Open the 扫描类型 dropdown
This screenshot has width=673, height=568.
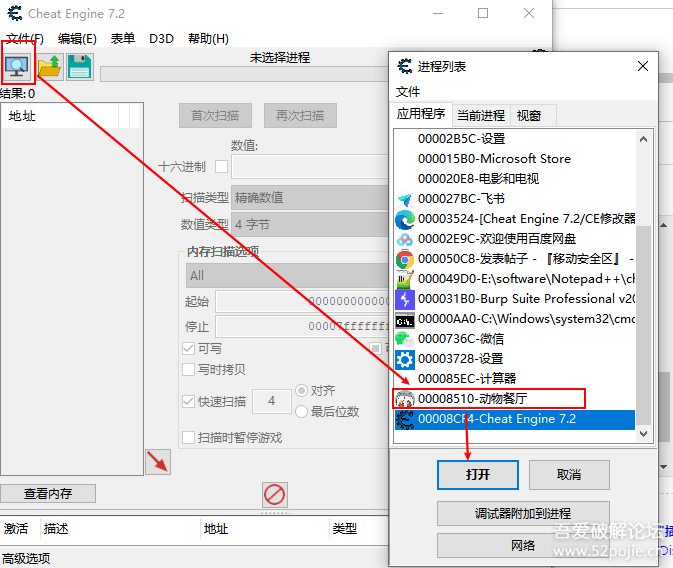coord(310,198)
